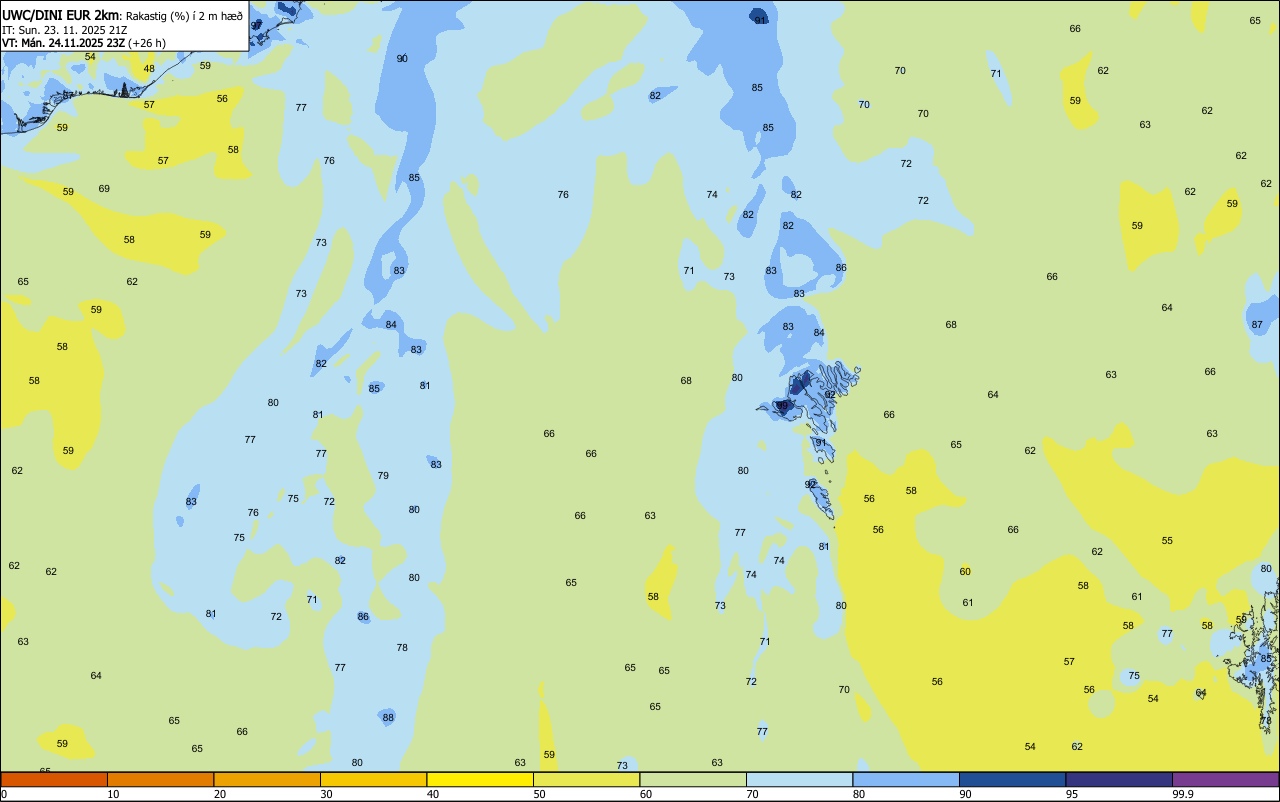Screen dimensions: 1280x802
Task: Click the humidity value "55" on the map
Action: pyautogui.click(x=1167, y=541)
